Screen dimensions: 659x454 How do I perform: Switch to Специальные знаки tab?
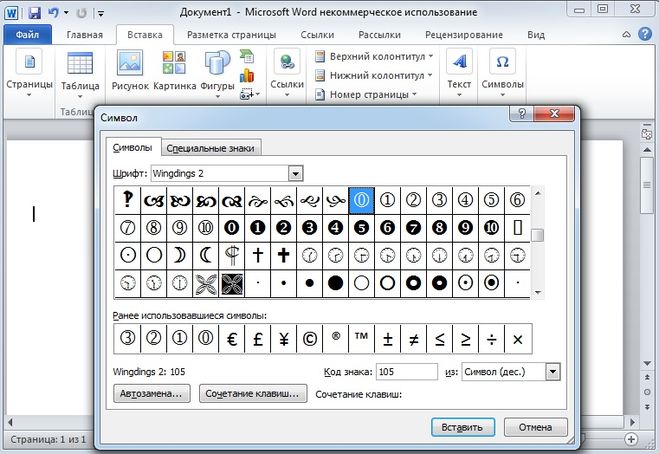(211, 148)
